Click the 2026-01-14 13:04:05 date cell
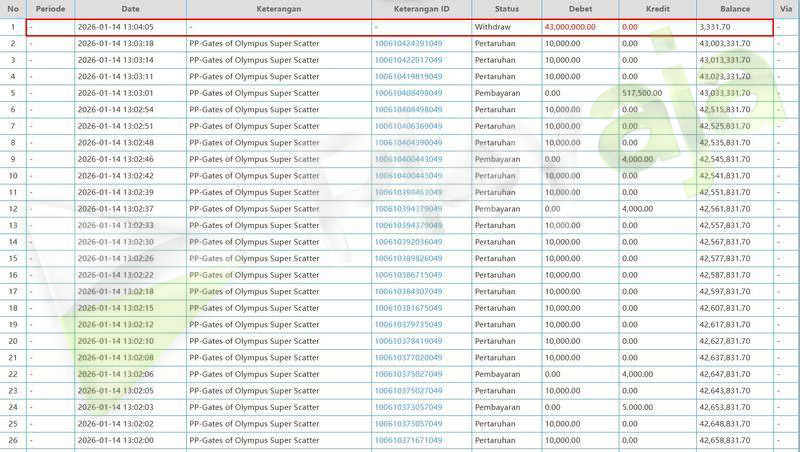The image size is (800, 452). tap(116, 27)
